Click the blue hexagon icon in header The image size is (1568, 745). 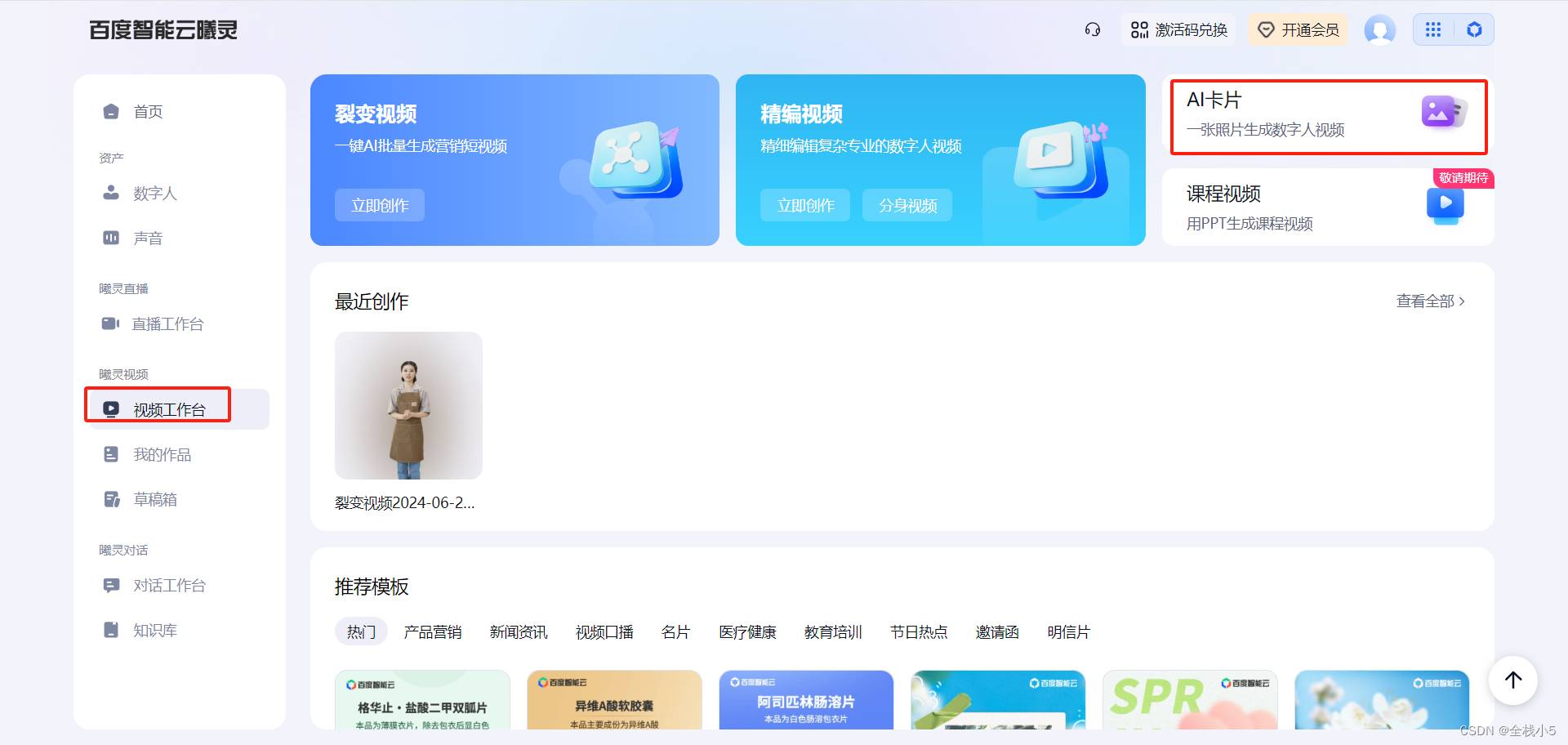click(x=1474, y=30)
